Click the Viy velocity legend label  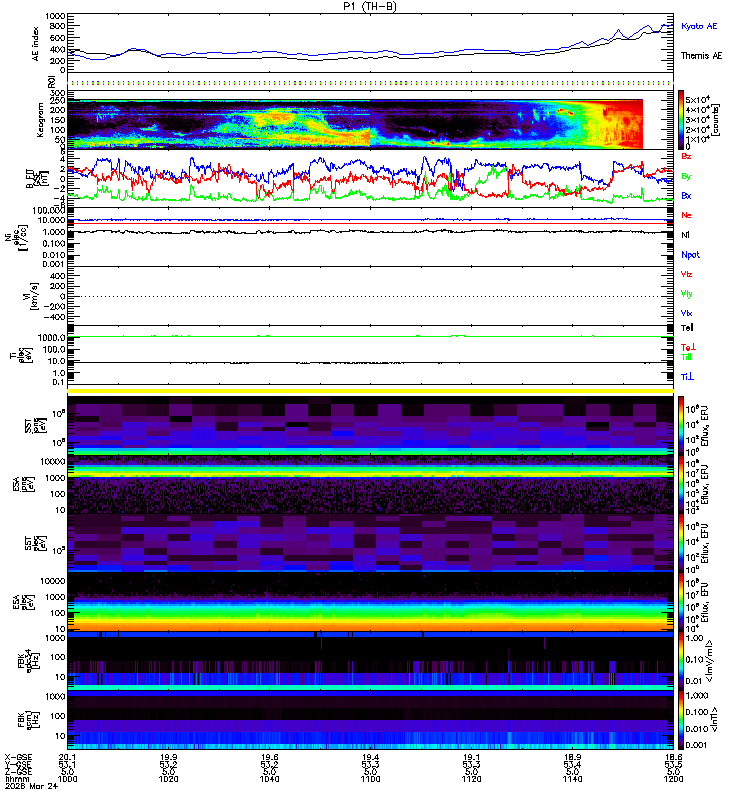[686, 294]
